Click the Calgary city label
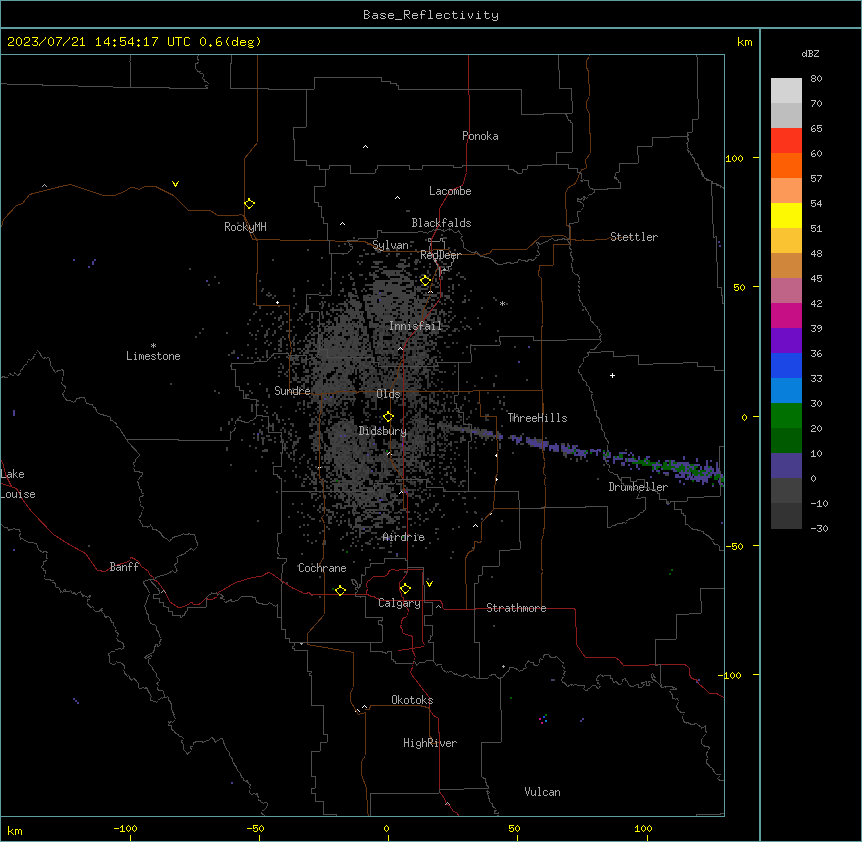Viewport: 862px width, 842px height. click(399, 603)
